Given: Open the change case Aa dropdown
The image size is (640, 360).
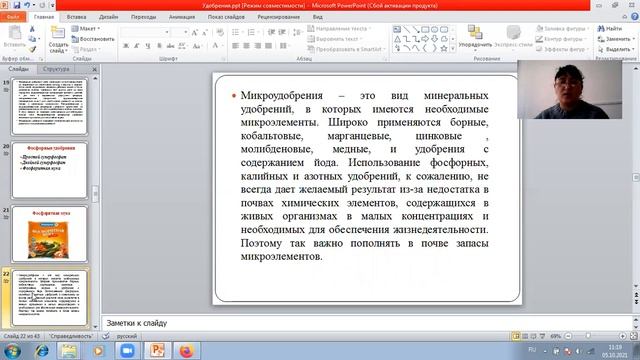Looking at the screenshot, I should click(x=197, y=46).
